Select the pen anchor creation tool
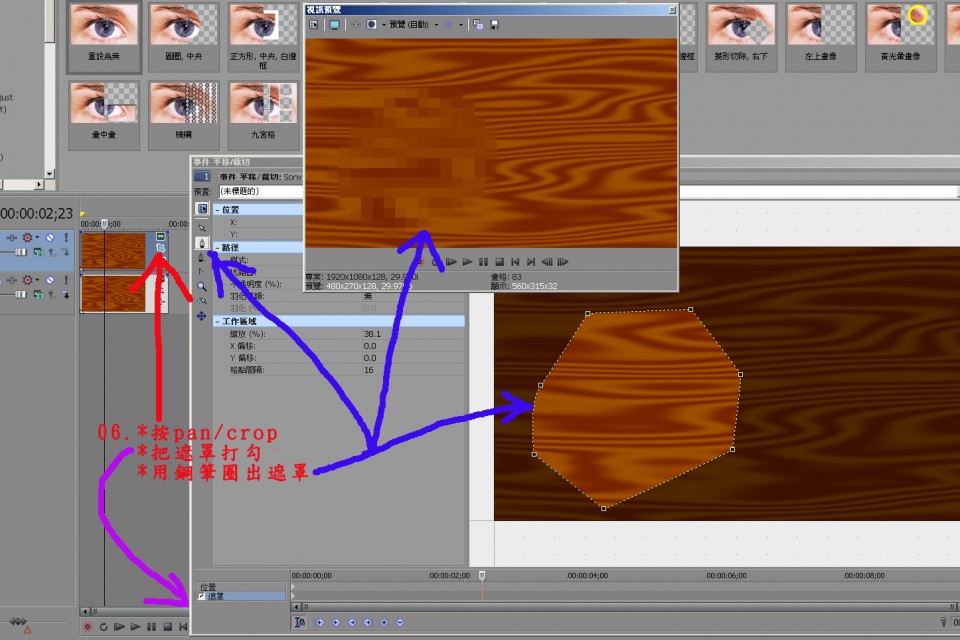The height and width of the screenshot is (640, 960). coord(202,243)
